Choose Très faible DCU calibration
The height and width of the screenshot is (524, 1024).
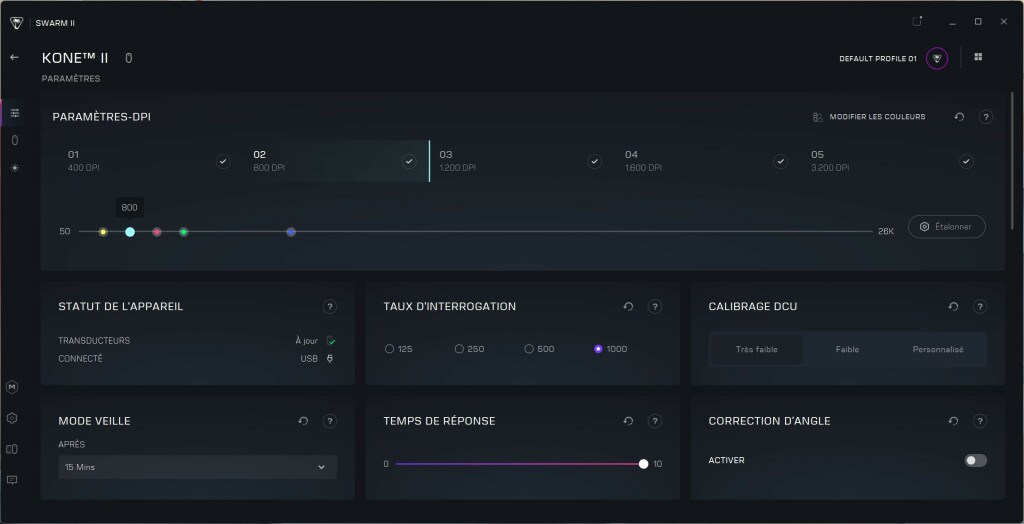[756, 350]
